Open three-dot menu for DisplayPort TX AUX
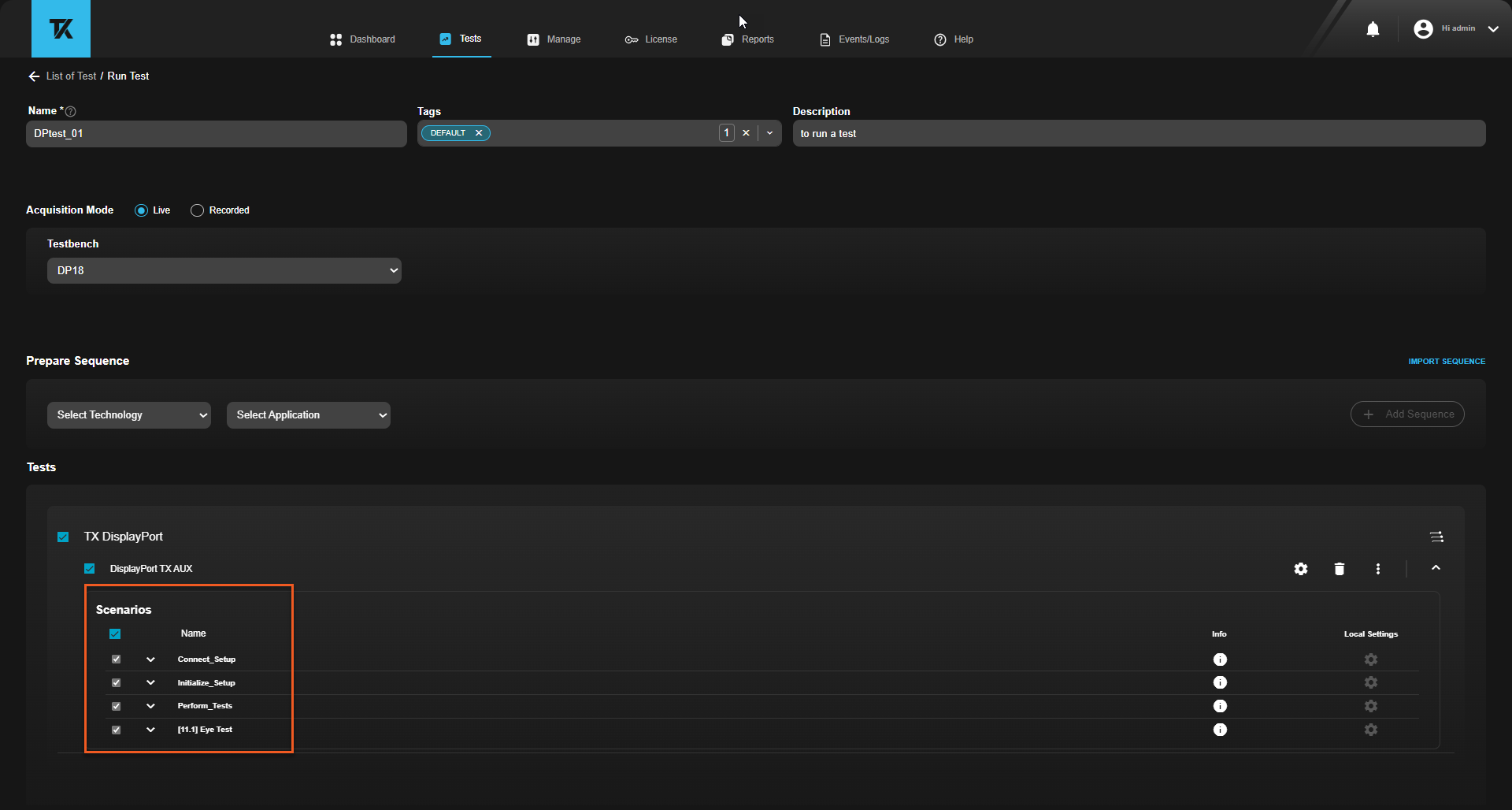This screenshot has width=1512, height=810. click(x=1377, y=569)
